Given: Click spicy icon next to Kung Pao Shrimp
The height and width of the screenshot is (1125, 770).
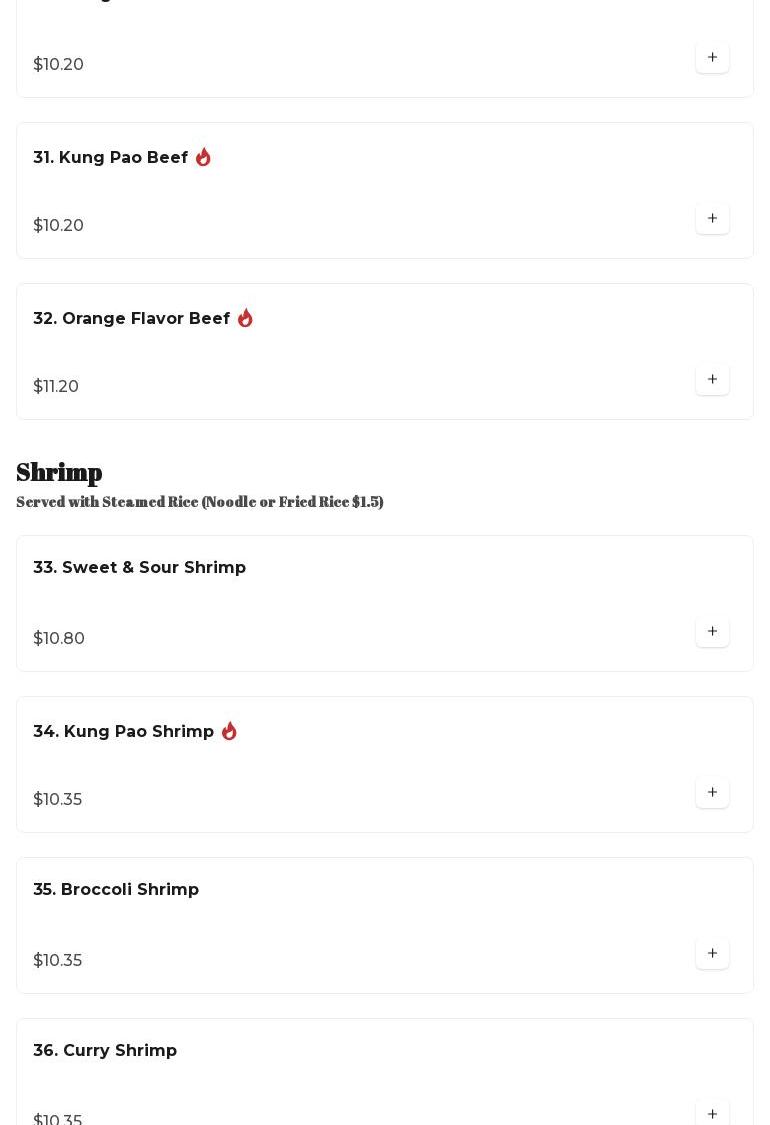Looking at the screenshot, I should (229, 731).
